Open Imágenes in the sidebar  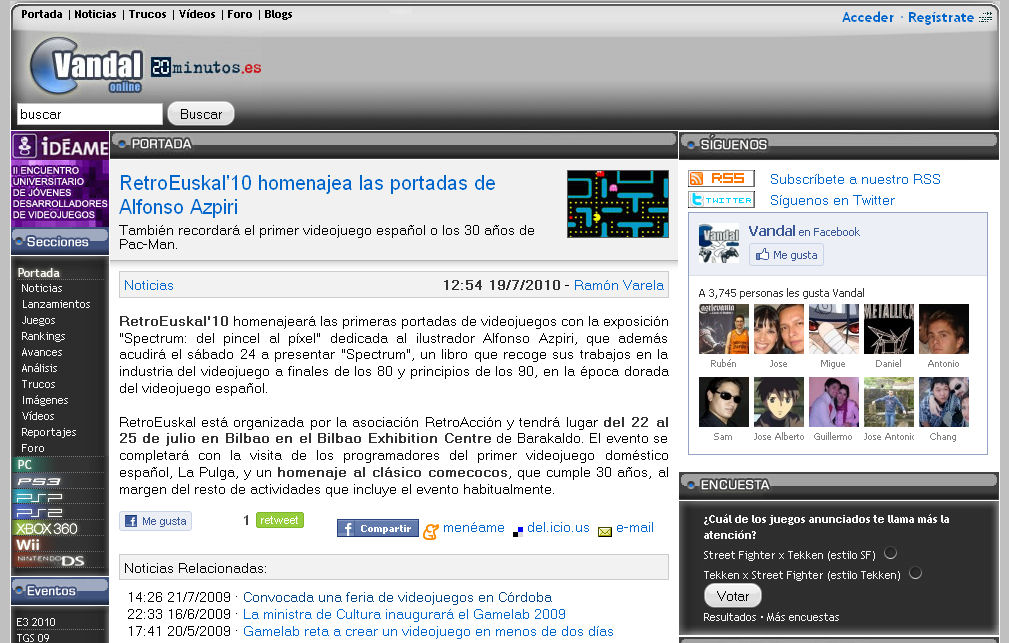click(45, 400)
